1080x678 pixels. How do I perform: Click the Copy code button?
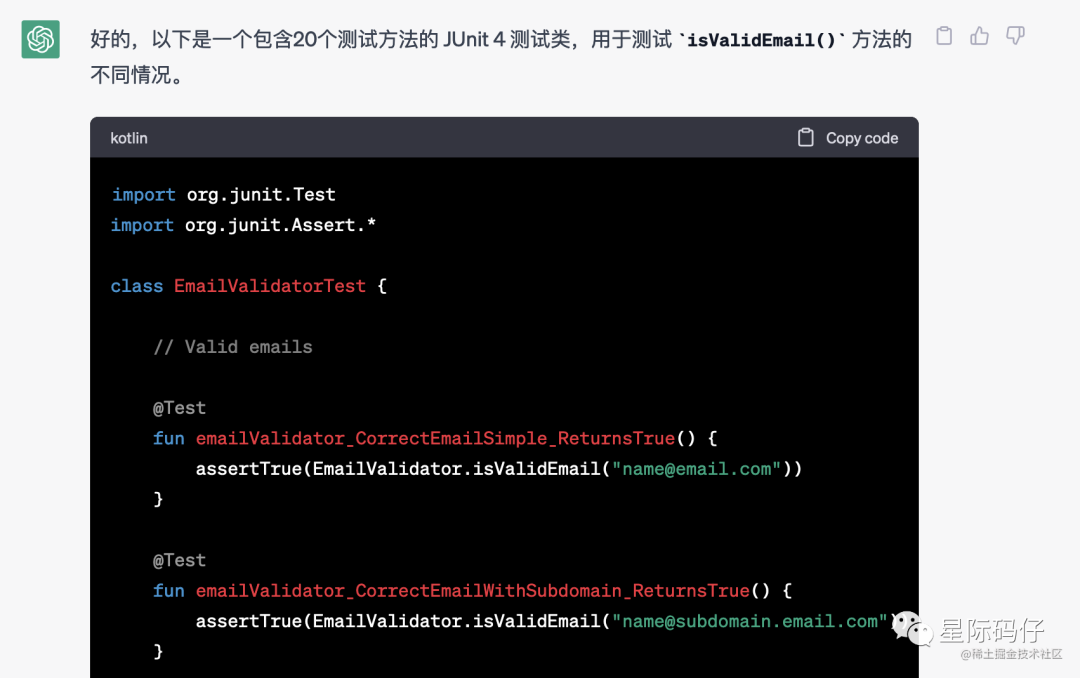pos(848,138)
